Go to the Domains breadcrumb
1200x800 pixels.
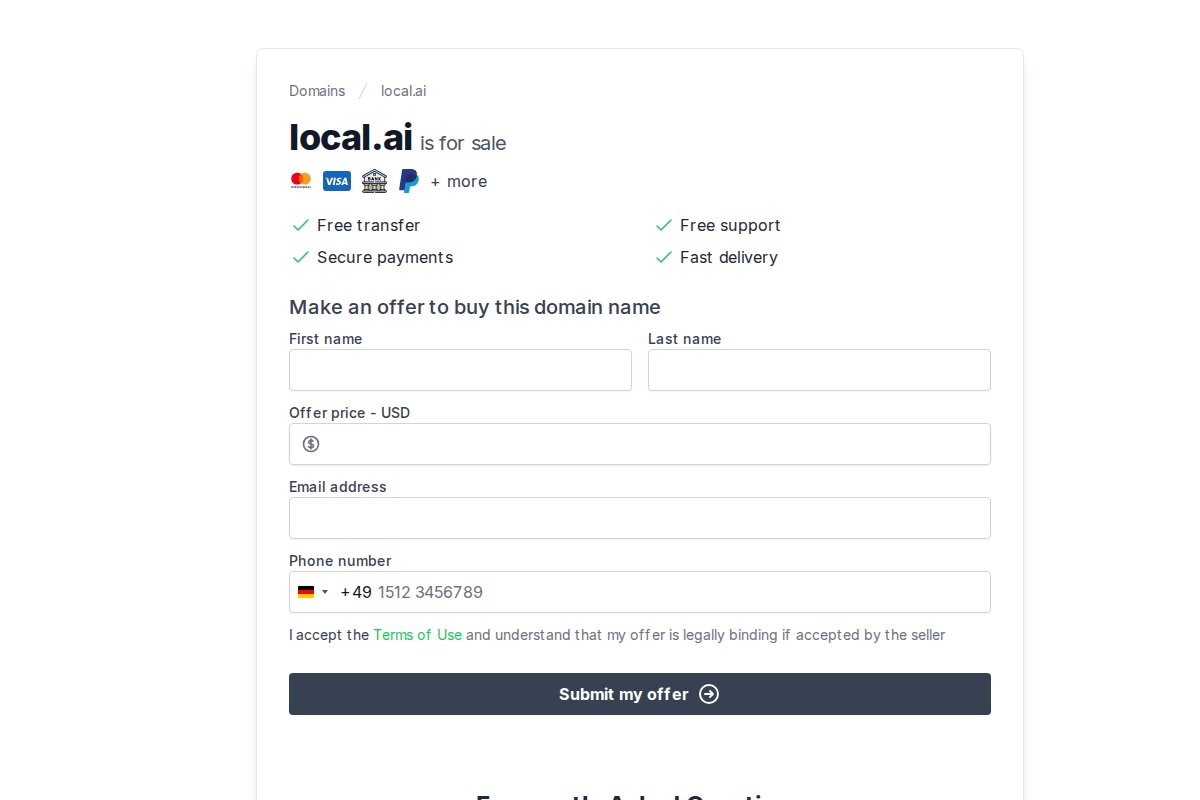pyautogui.click(x=317, y=91)
